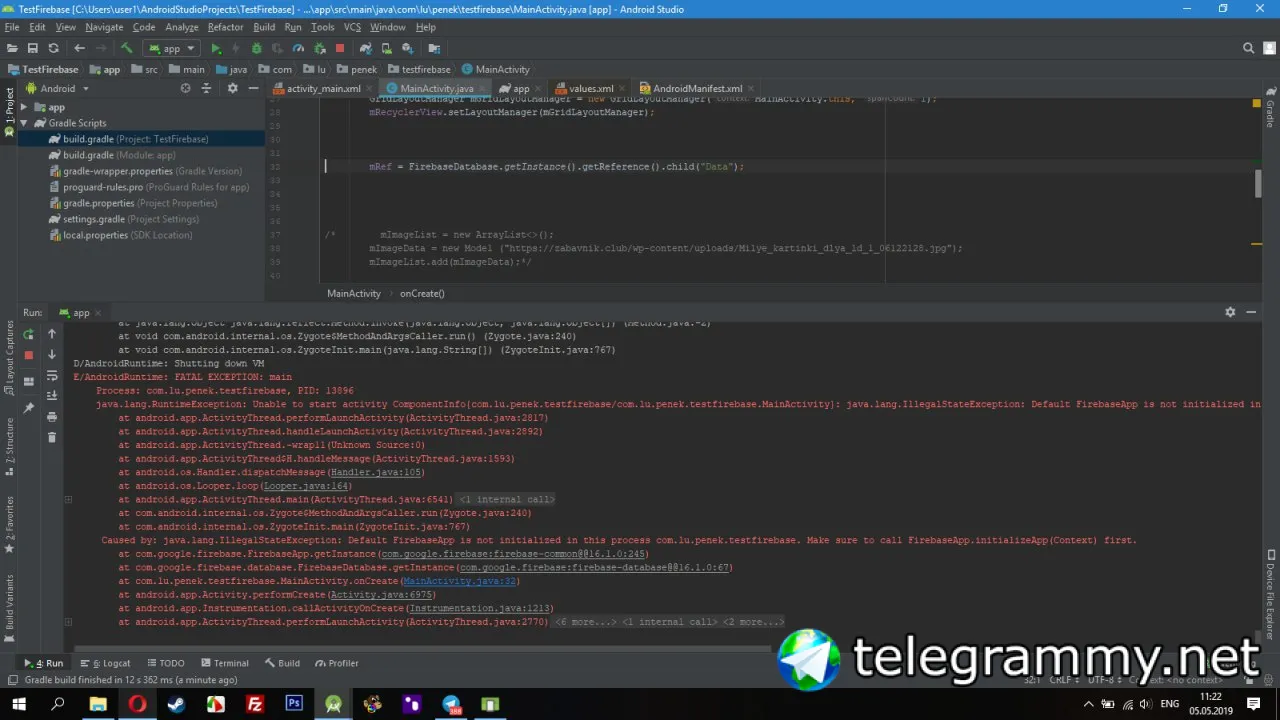Open the app run configuration dropdown
1280x720 pixels.
point(172,48)
